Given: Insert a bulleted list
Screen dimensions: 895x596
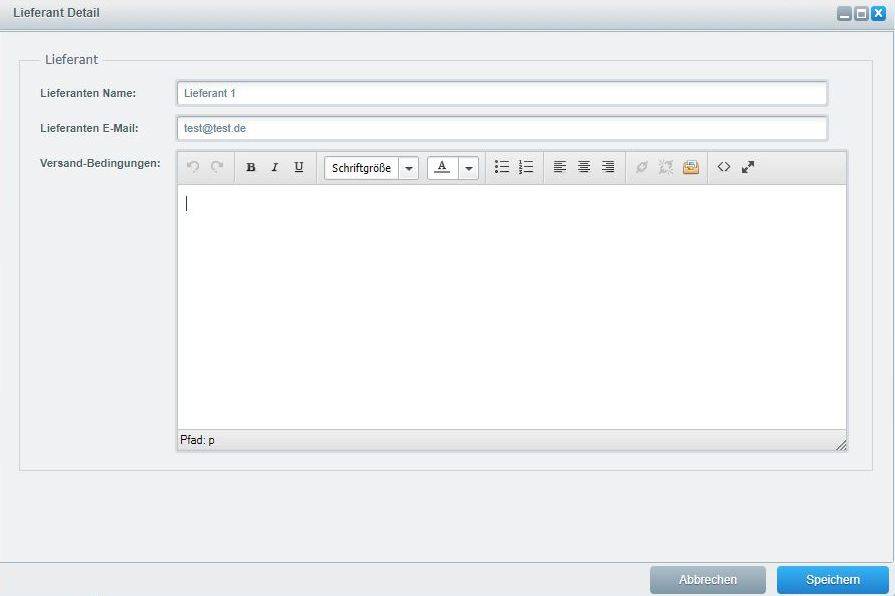Looking at the screenshot, I should point(502,167).
